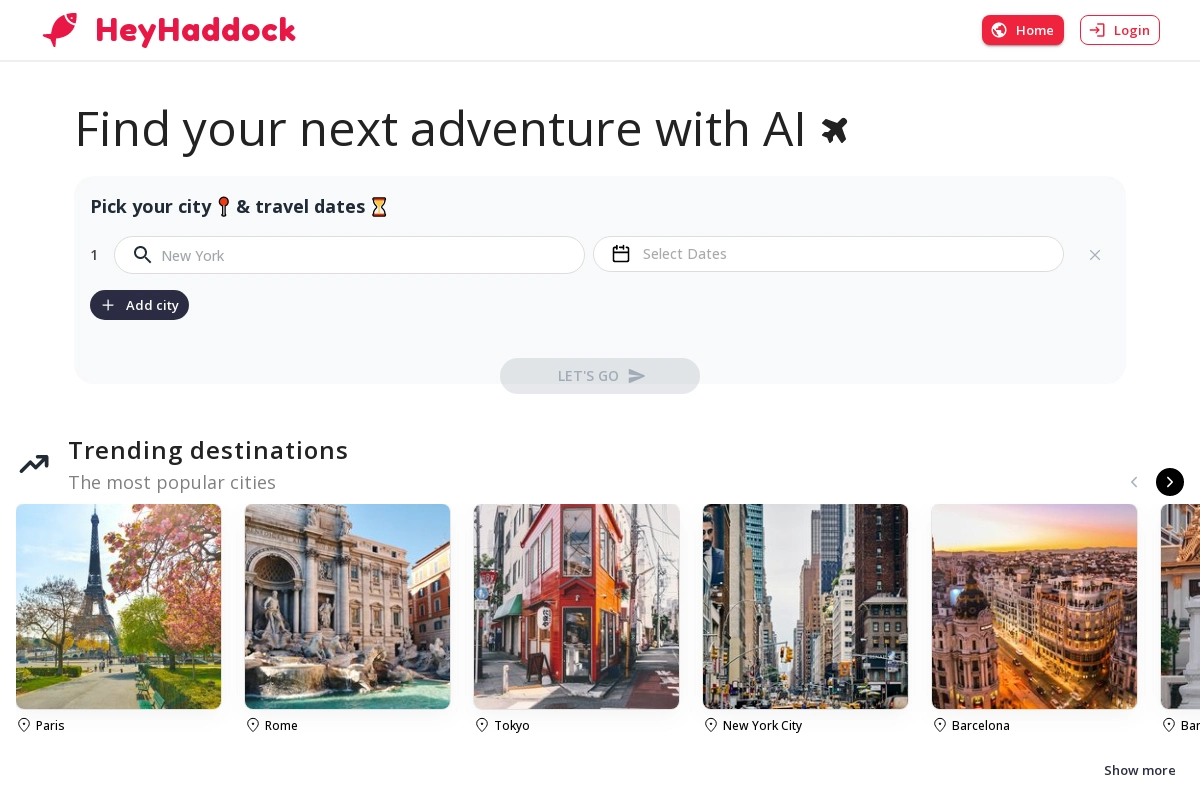Viewport: 1200px width, 800px height.
Task: Select the Paris Eiffel Tower thumbnail
Action: (x=118, y=606)
